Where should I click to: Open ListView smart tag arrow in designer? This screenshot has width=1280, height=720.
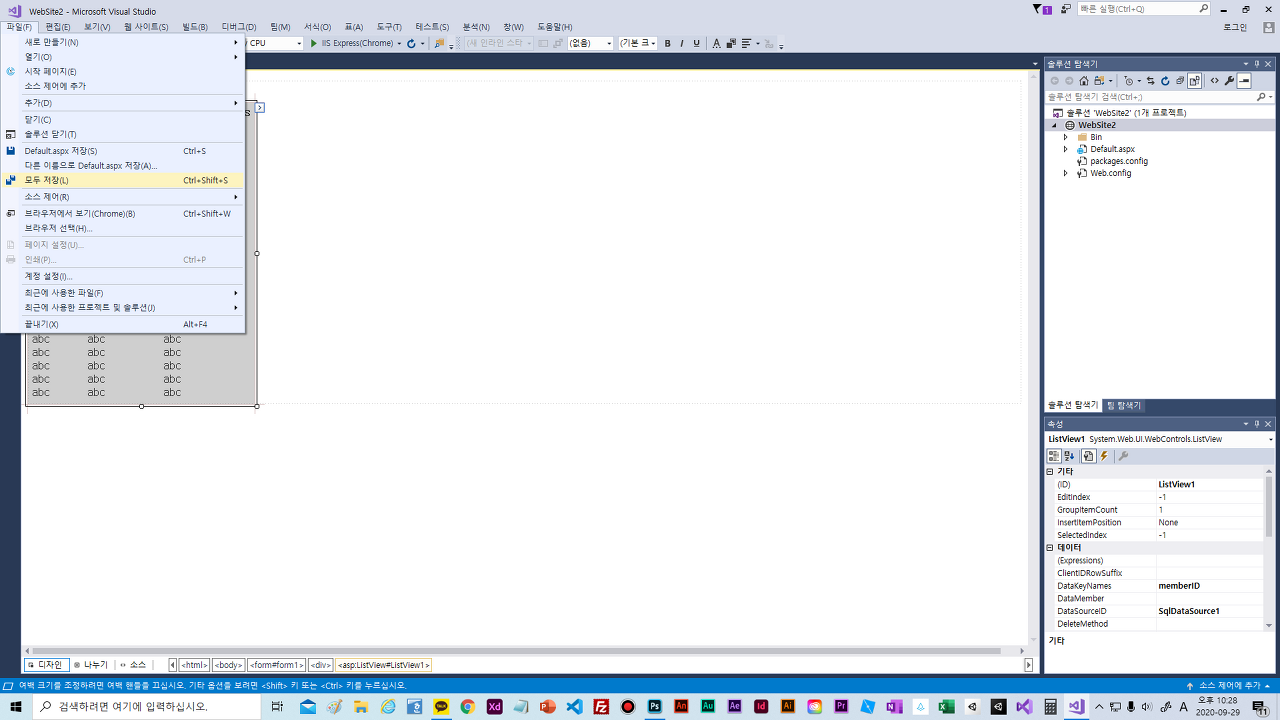[x=260, y=107]
